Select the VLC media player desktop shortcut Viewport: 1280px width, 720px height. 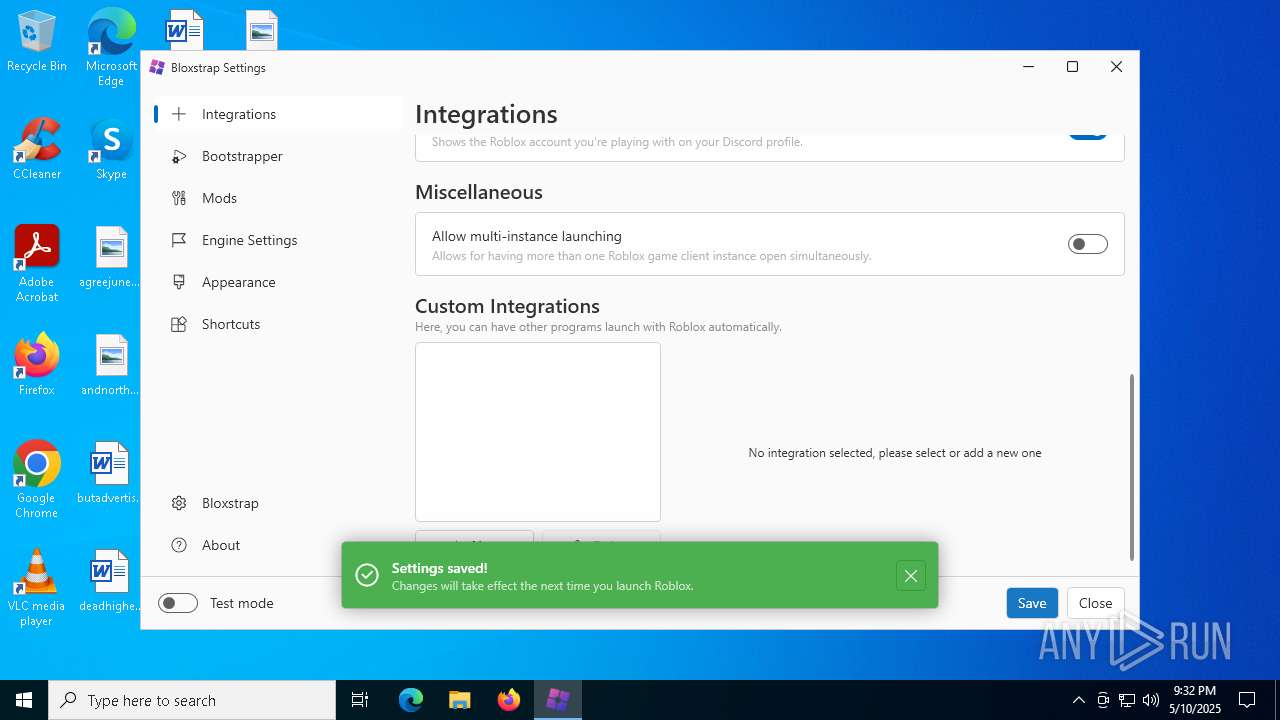coord(37,588)
